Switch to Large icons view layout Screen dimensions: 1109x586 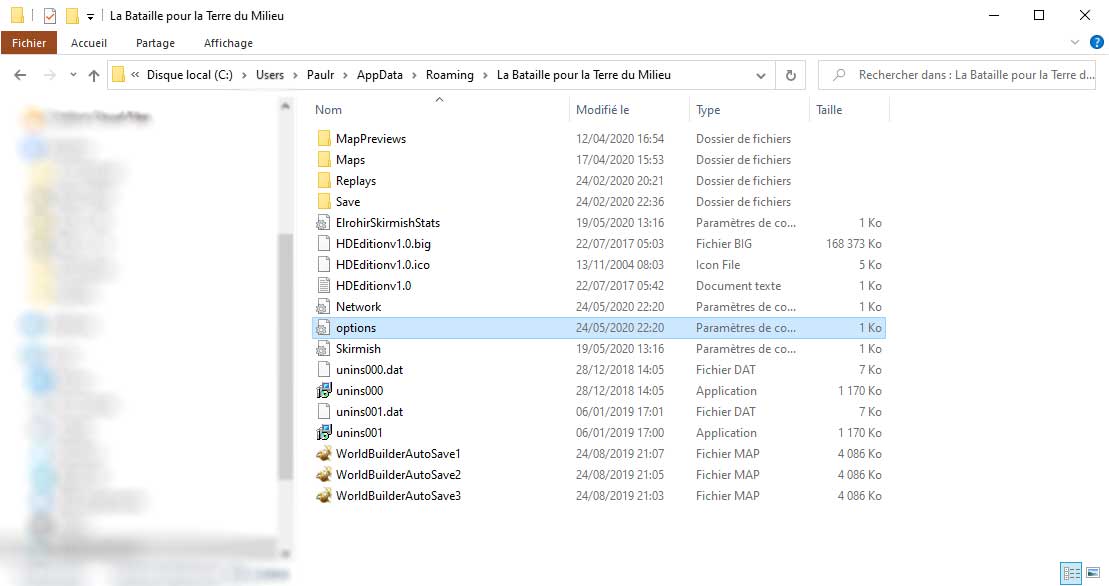[1093, 573]
